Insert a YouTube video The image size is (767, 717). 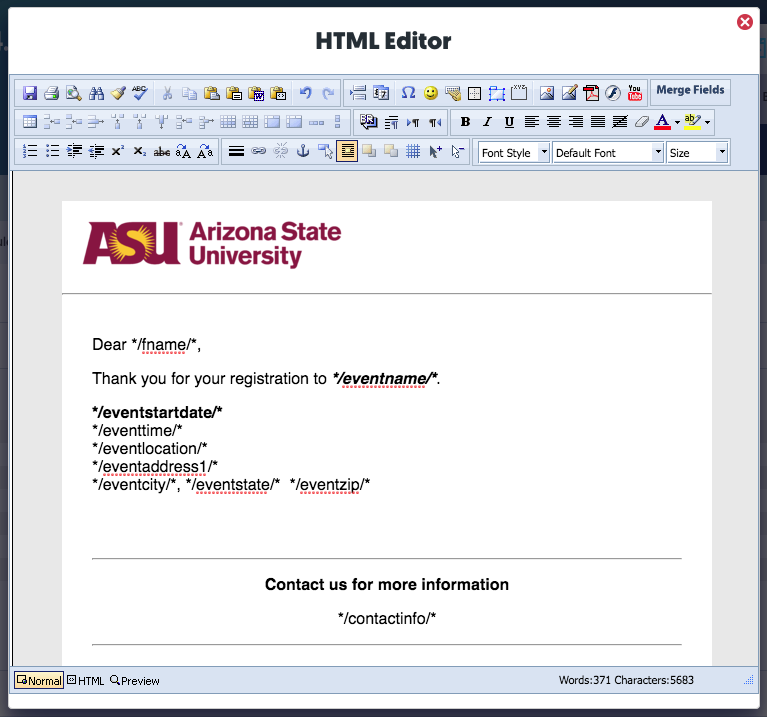point(635,93)
